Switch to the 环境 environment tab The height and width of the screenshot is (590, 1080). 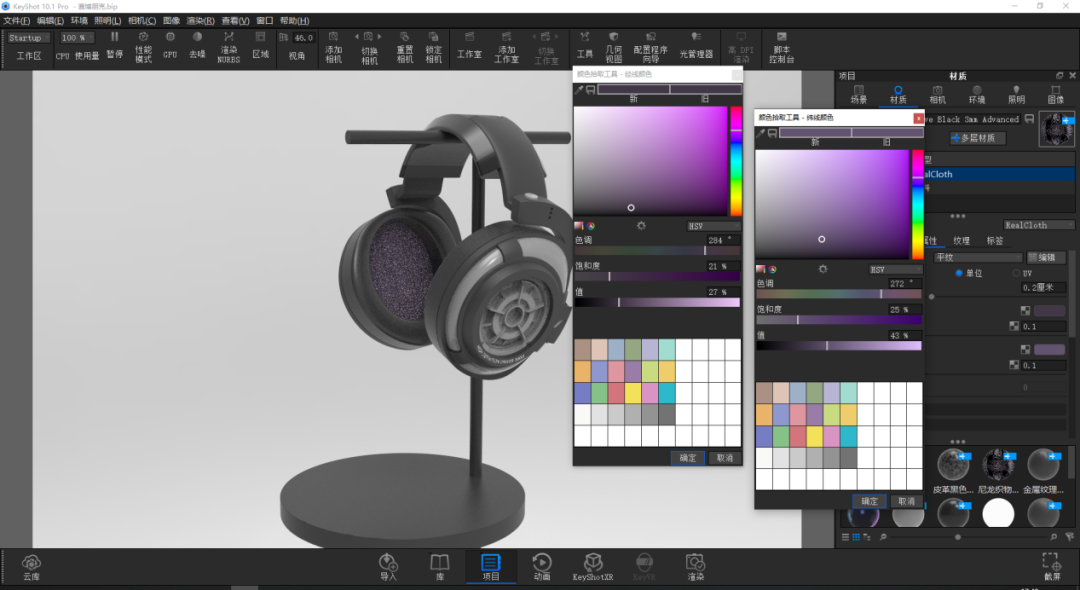click(x=977, y=94)
